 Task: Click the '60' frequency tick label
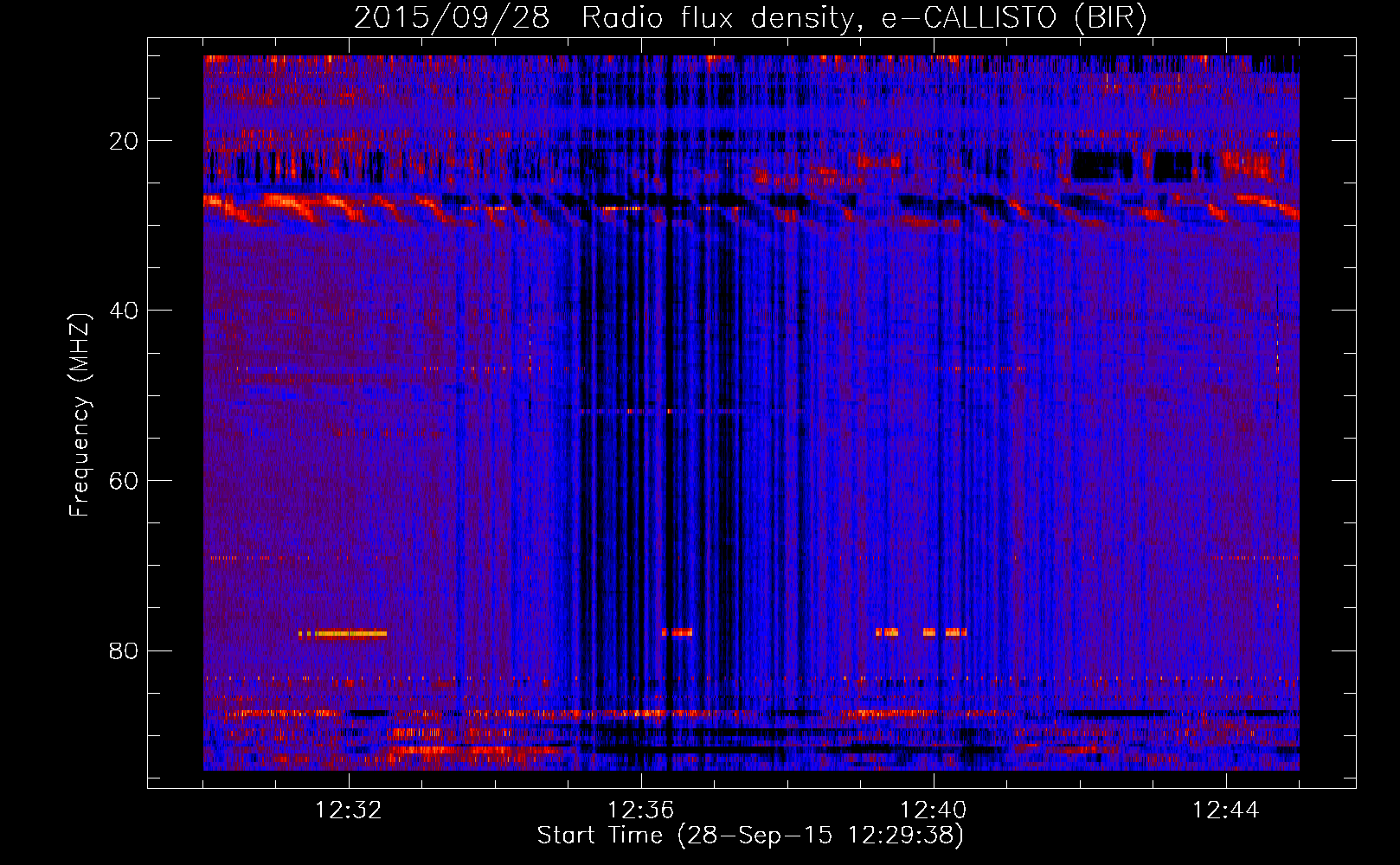[x=125, y=481]
